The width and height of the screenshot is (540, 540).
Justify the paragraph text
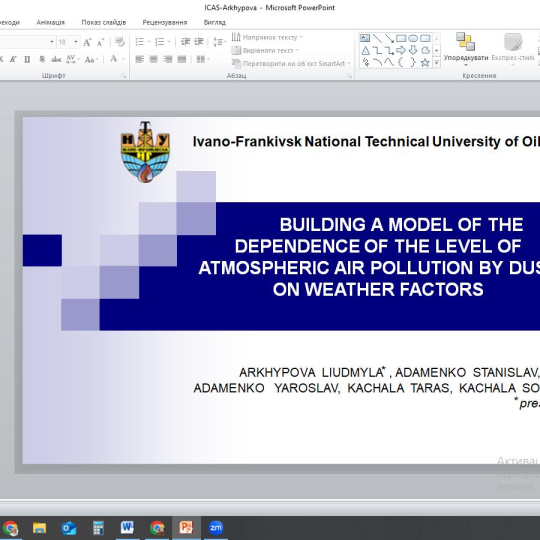(x=182, y=59)
